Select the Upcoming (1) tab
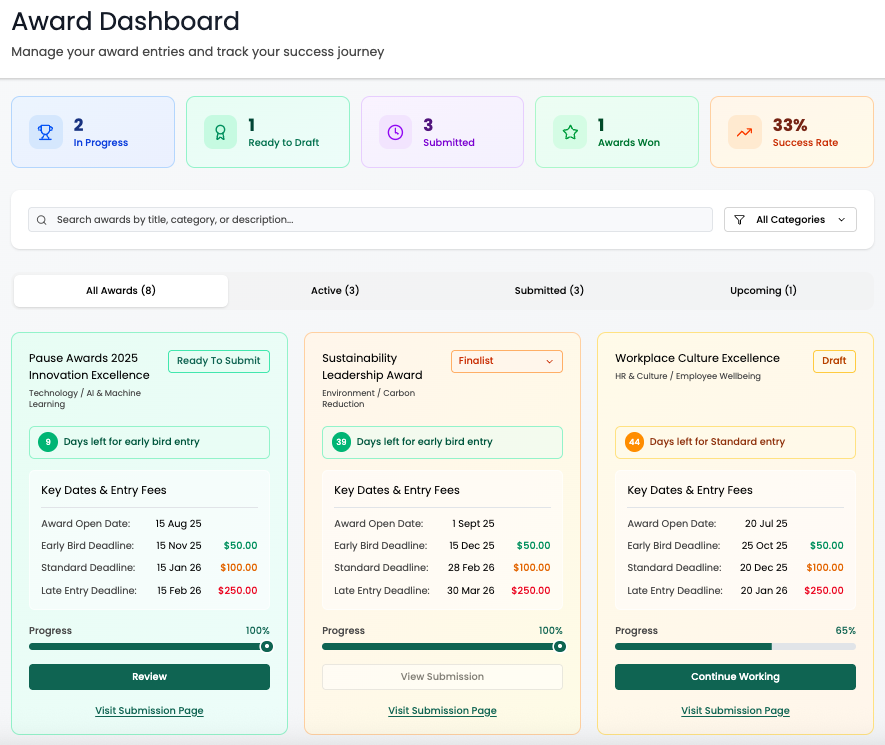885x745 pixels. click(763, 291)
